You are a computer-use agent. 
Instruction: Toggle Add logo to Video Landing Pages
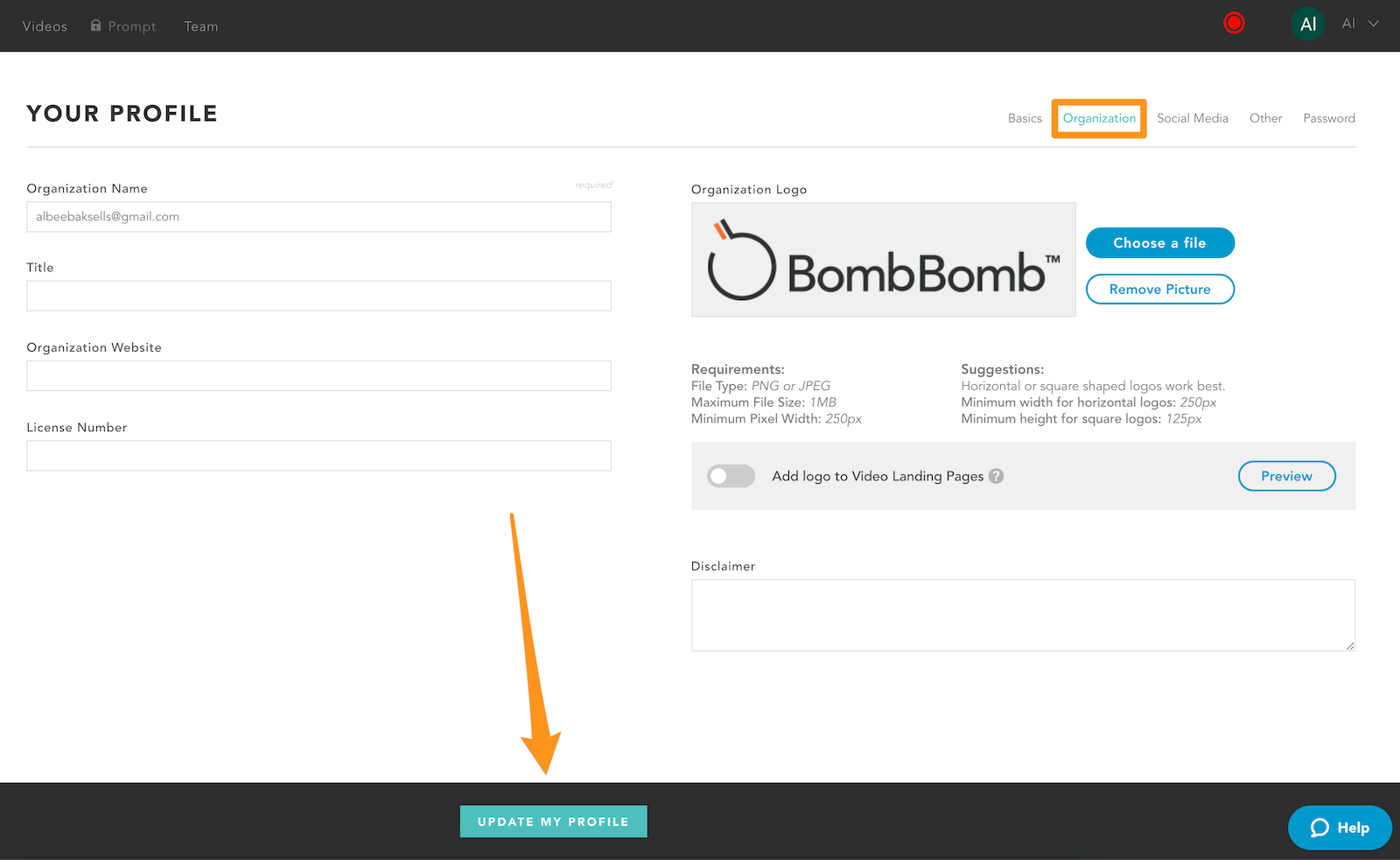731,476
